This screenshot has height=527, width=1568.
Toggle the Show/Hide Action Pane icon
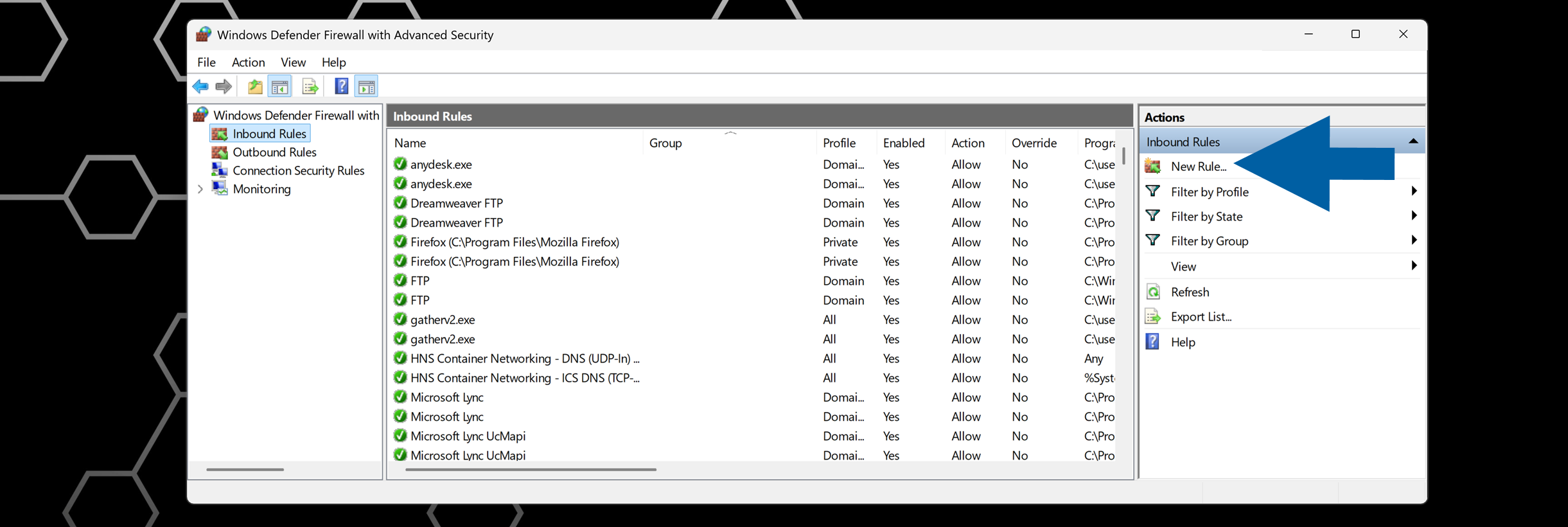point(366,86)
